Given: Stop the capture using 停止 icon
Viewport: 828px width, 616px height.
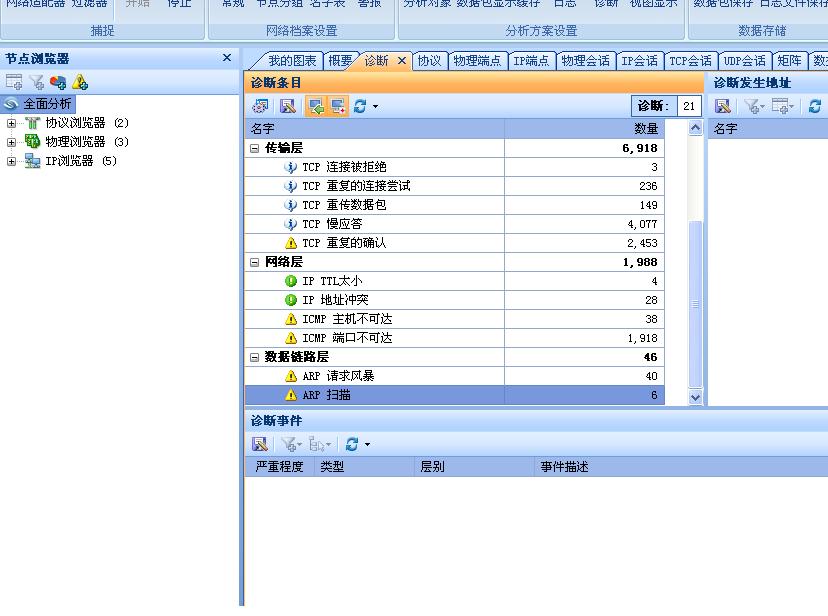Looking at the screenshot, I should click(x=179, y=5).
